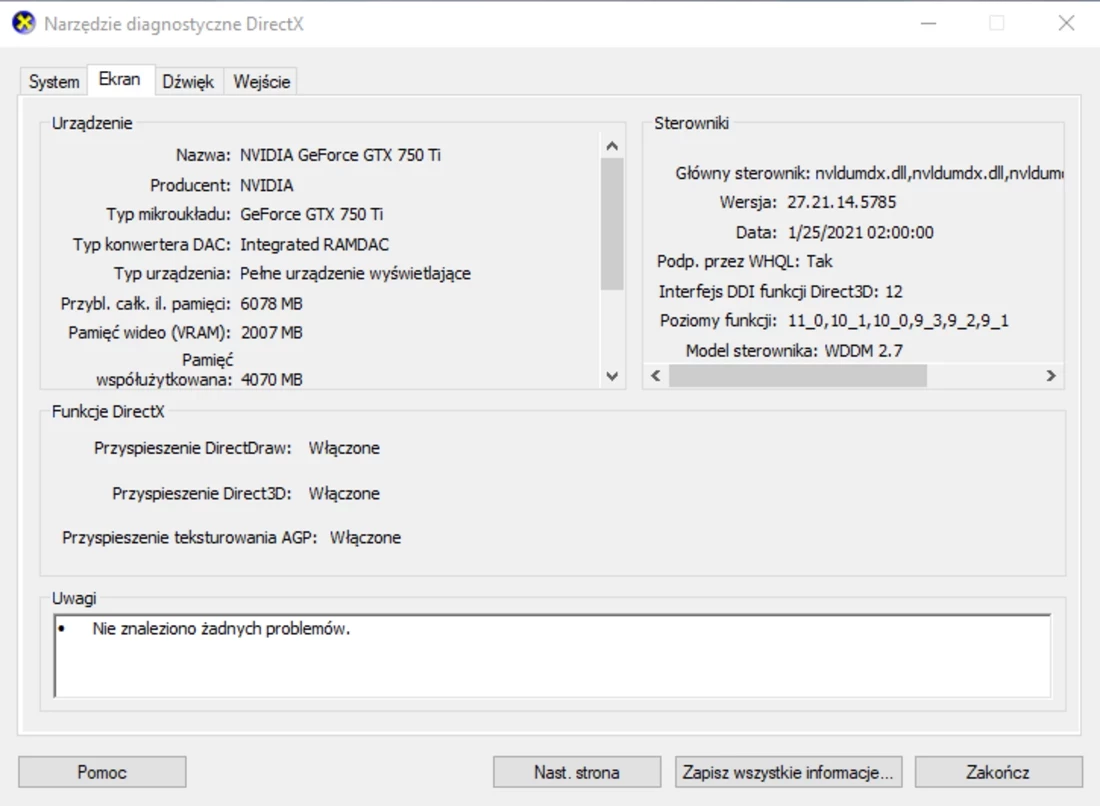The image size is (1100, 806).
Task: Click 'Integrated RAMDAC' value
Action: click(x=314, y=244)
